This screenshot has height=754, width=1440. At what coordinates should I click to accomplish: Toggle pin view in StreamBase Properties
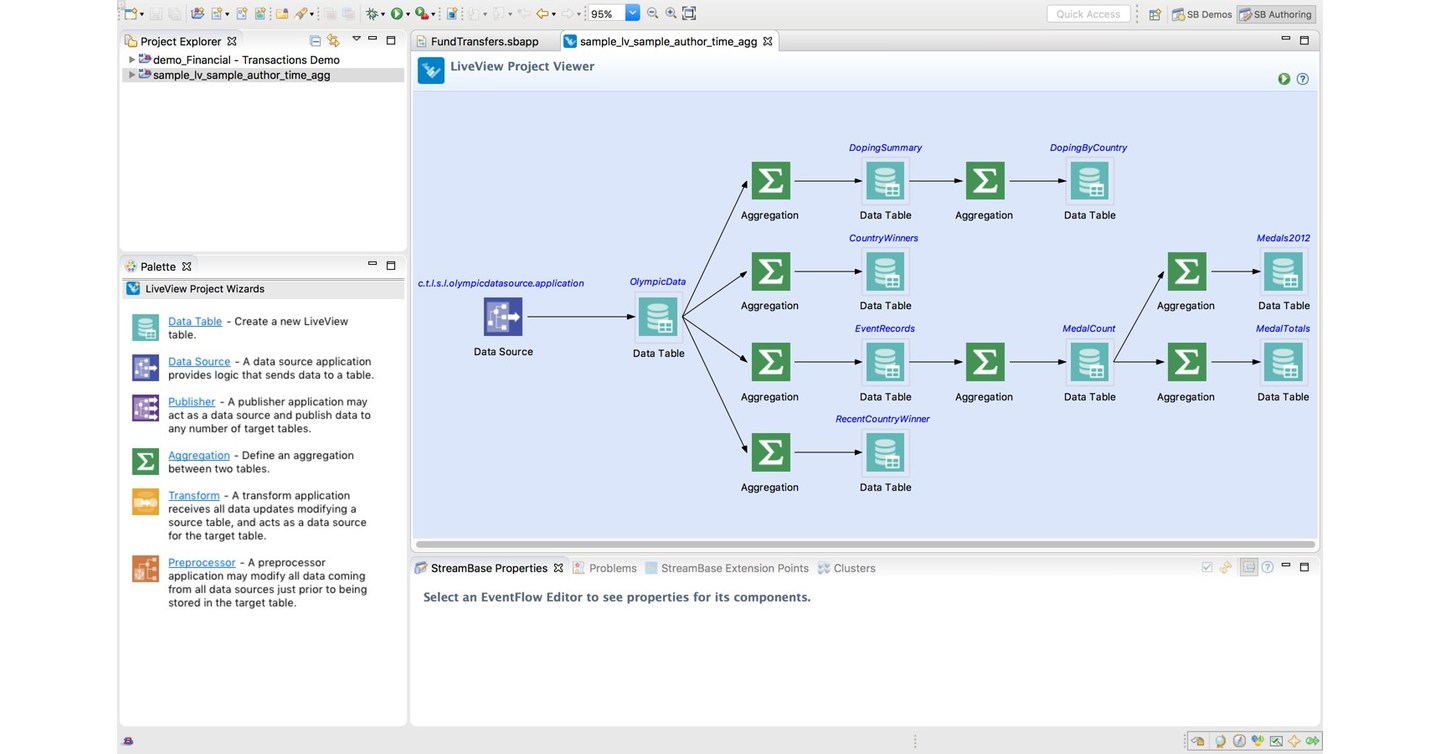pos(1249,567)
